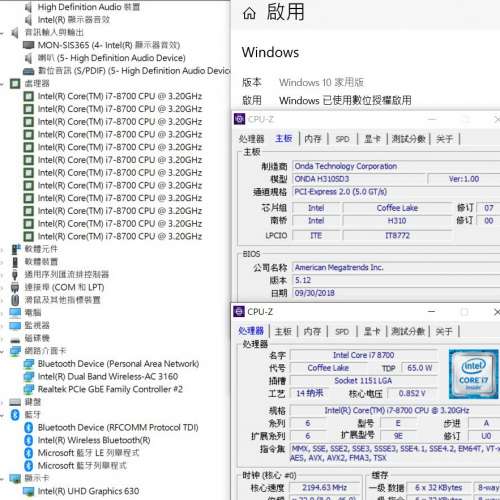The height and width of the screenshot is (500, 500).
Task: Click the 電腦 computer icon
Action: click(15, 313)
